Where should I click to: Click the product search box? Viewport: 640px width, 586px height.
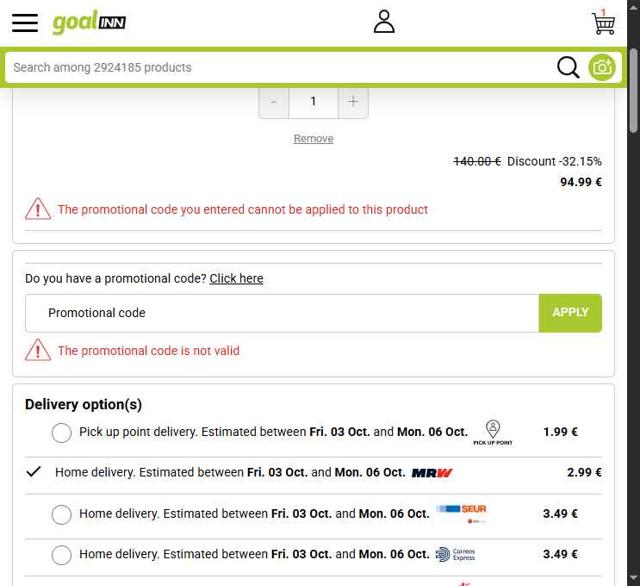pos(280,67)
